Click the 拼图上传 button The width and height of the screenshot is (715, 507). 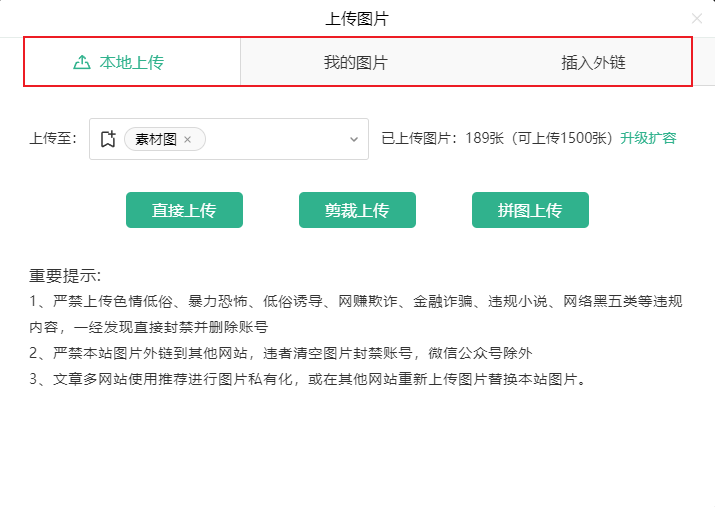[530, 210]
